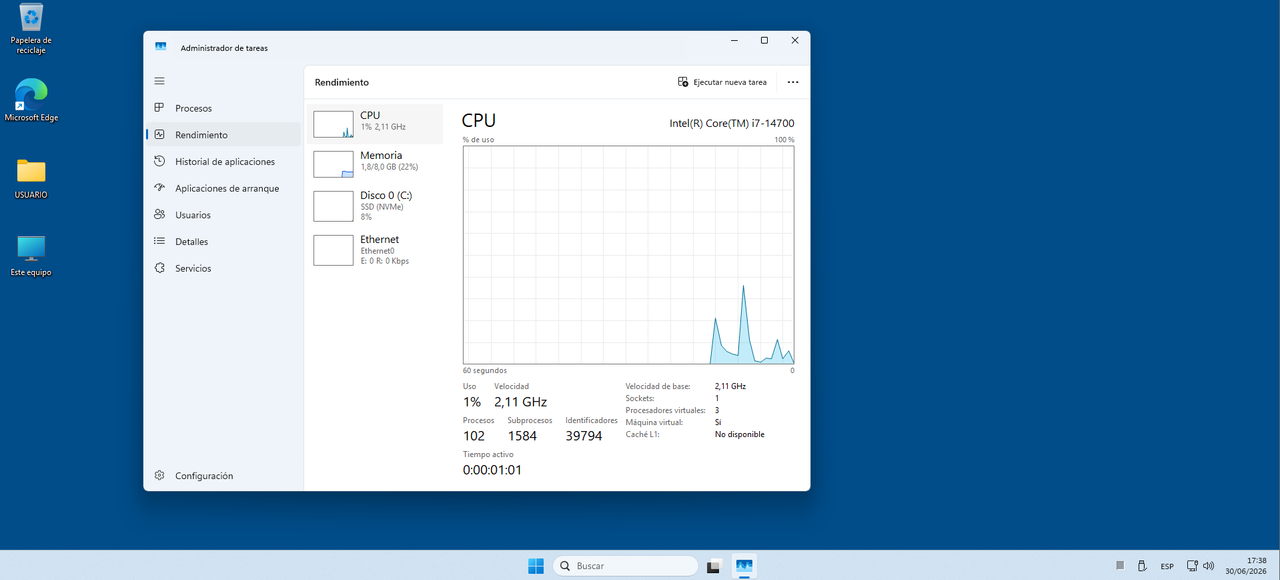The image size is (1280, 580).
Task: Click the Detalles list icon
Action: pyautogui.click(x=159, y=241)
